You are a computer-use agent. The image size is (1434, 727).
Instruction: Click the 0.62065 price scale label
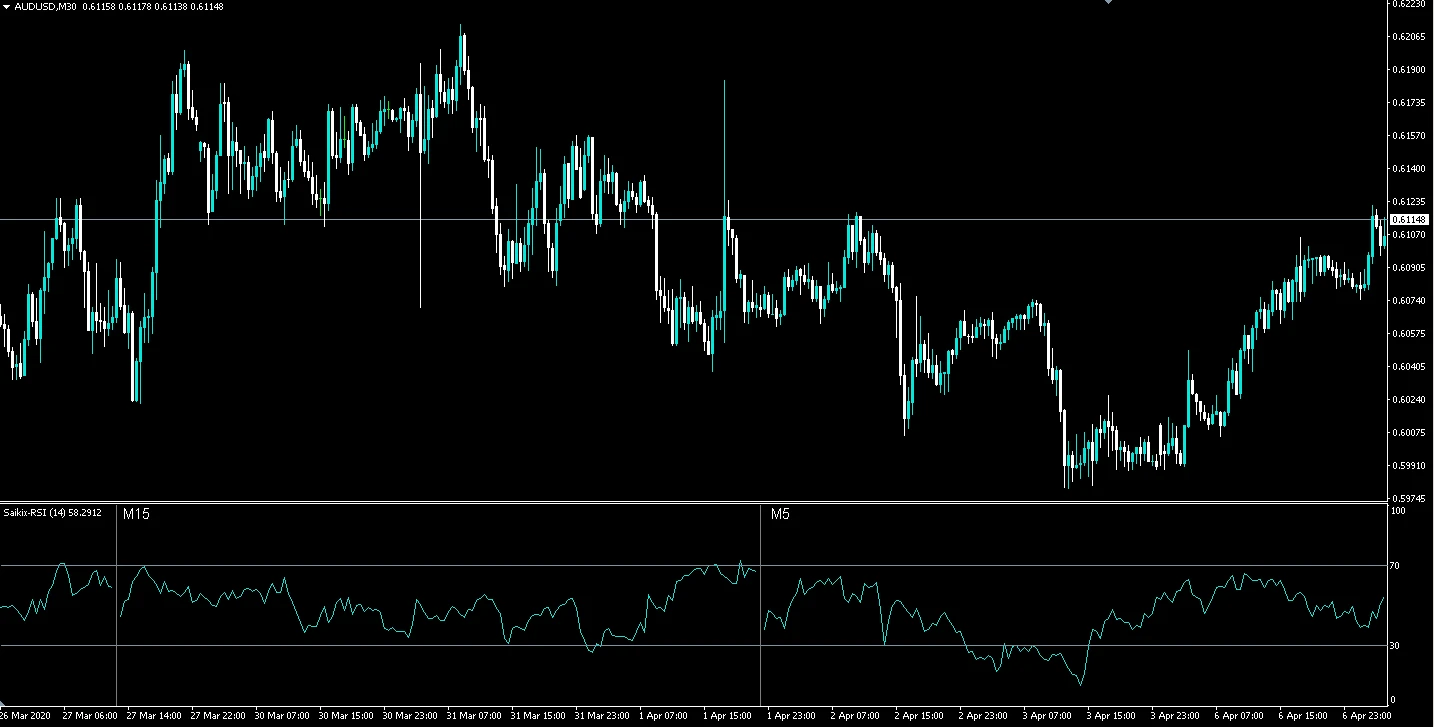click(1408, 37)
